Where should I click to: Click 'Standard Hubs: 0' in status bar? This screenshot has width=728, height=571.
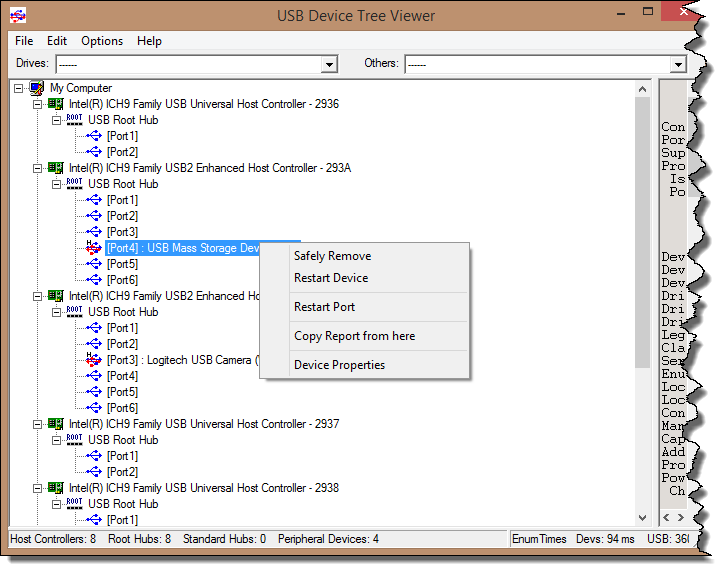(224, 539)
